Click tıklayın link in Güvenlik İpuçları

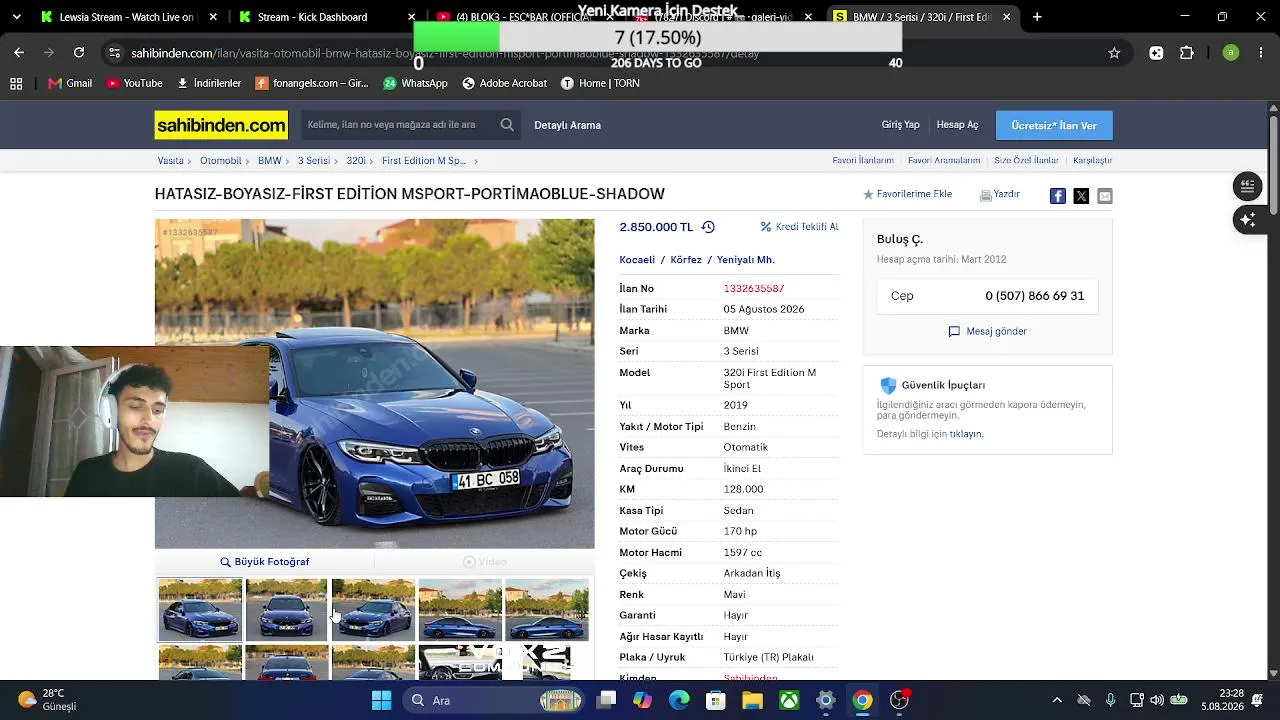tap(966, 434)
